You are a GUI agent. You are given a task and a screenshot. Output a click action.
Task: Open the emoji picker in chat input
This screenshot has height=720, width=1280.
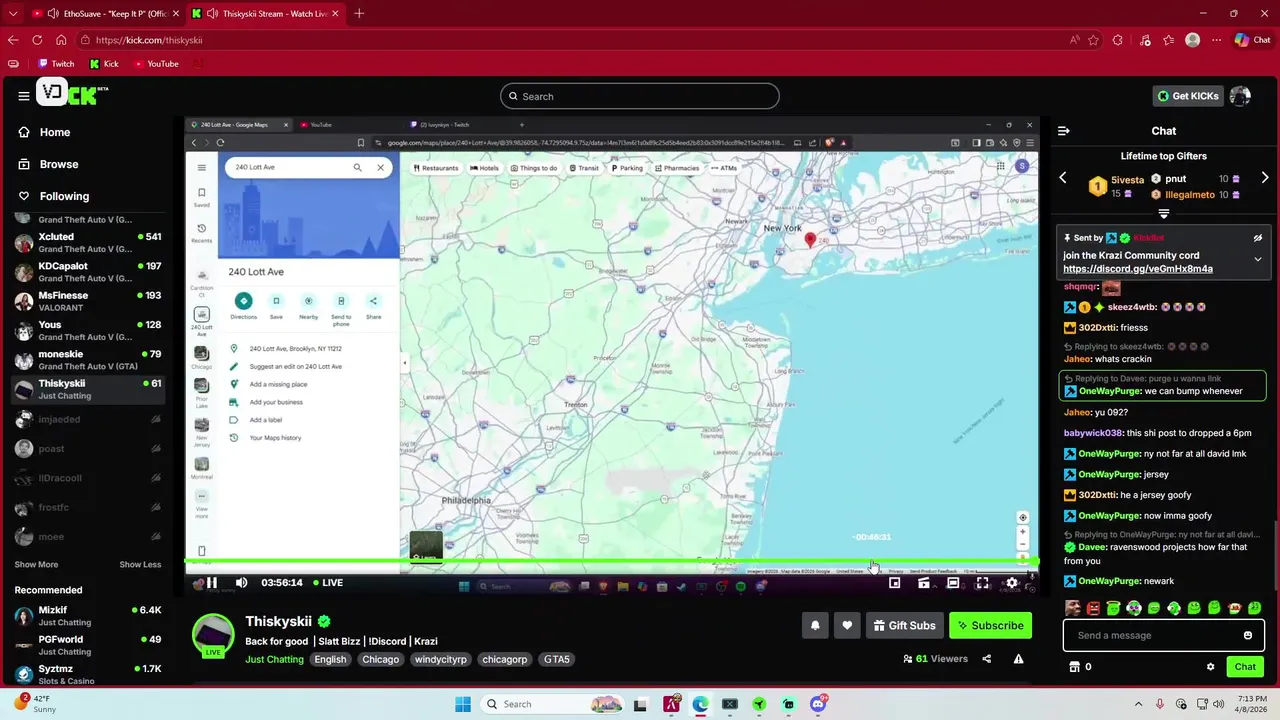point(1248,635)
